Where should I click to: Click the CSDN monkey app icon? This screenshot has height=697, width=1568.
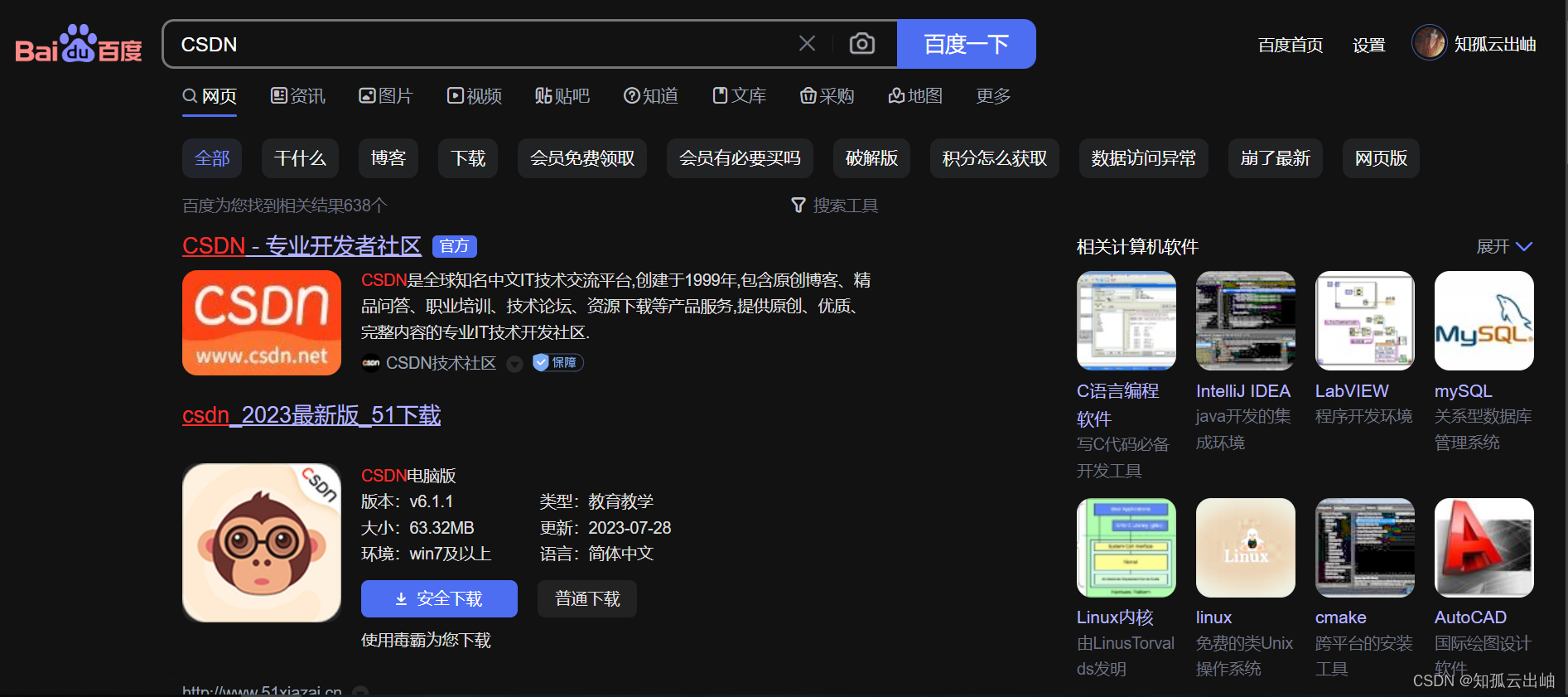click(262, 543)
